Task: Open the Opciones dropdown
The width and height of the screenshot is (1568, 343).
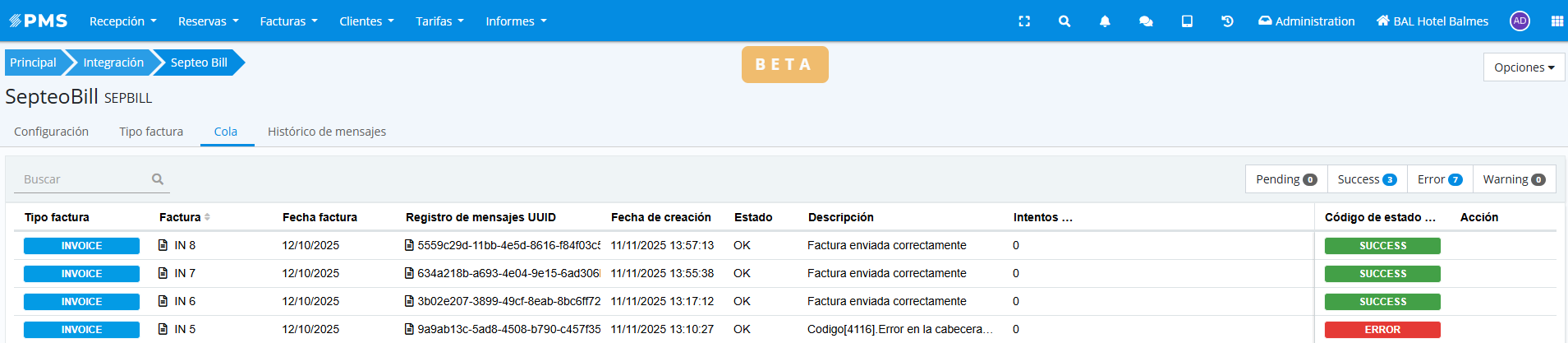Action: click(x=1524, y=67)
